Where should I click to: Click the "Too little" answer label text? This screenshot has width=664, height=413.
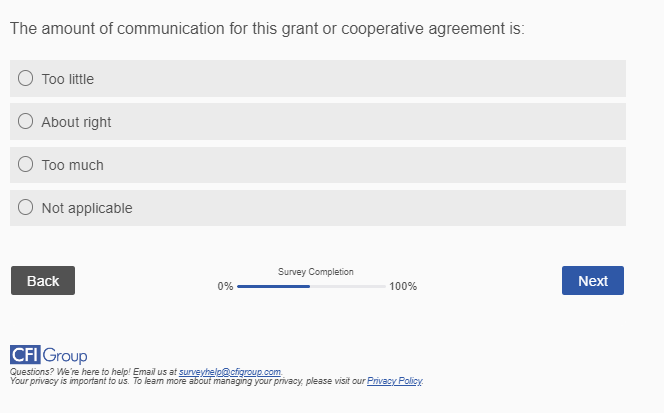(x=68, y=79)
